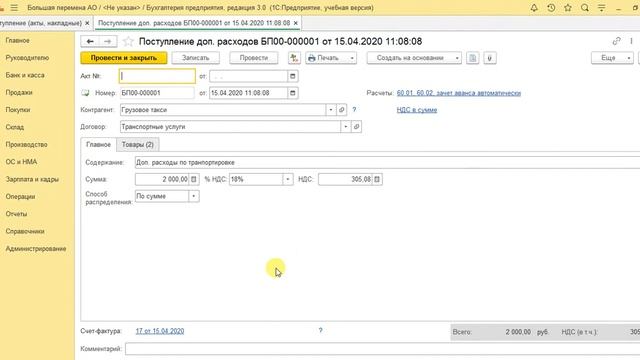The height and width of the screenshot is (360, 640).
Task: Open счет-фактура 17 от 15.04.2020 link
Action: tap(160, 331)
